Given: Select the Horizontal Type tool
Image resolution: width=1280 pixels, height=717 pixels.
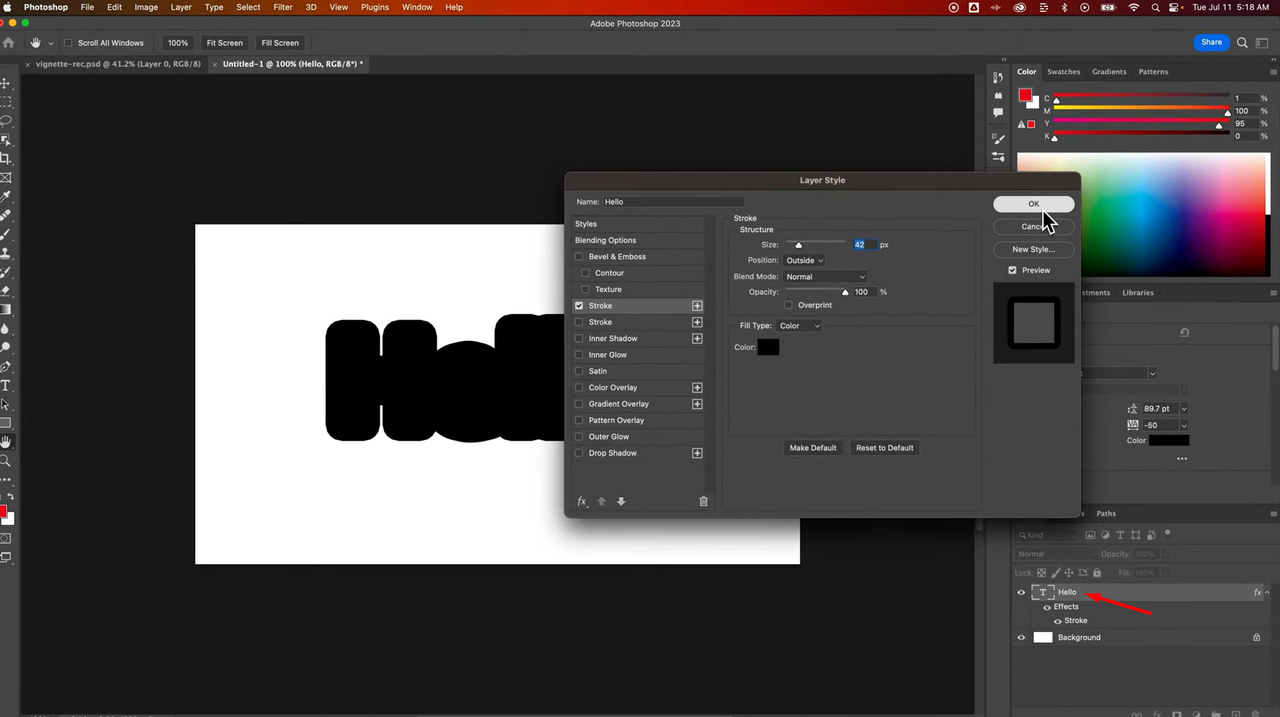Looking at the screenshot, I should [x=5, y=385].
